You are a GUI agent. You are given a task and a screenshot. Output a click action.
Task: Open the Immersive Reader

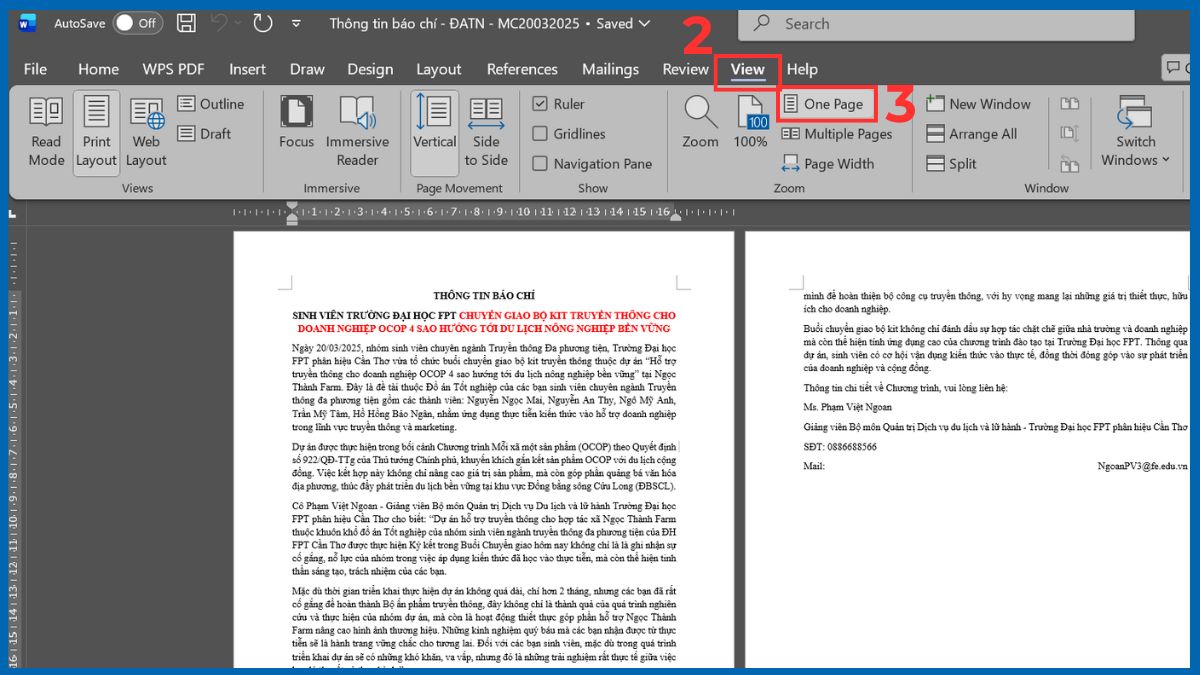(357, 130)
